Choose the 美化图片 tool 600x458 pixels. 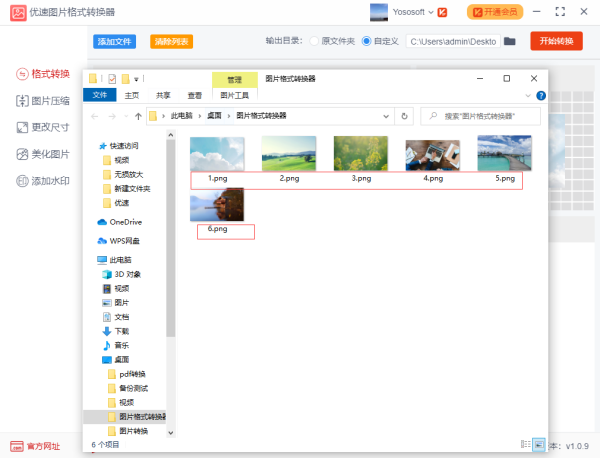[x=44, y=154]
